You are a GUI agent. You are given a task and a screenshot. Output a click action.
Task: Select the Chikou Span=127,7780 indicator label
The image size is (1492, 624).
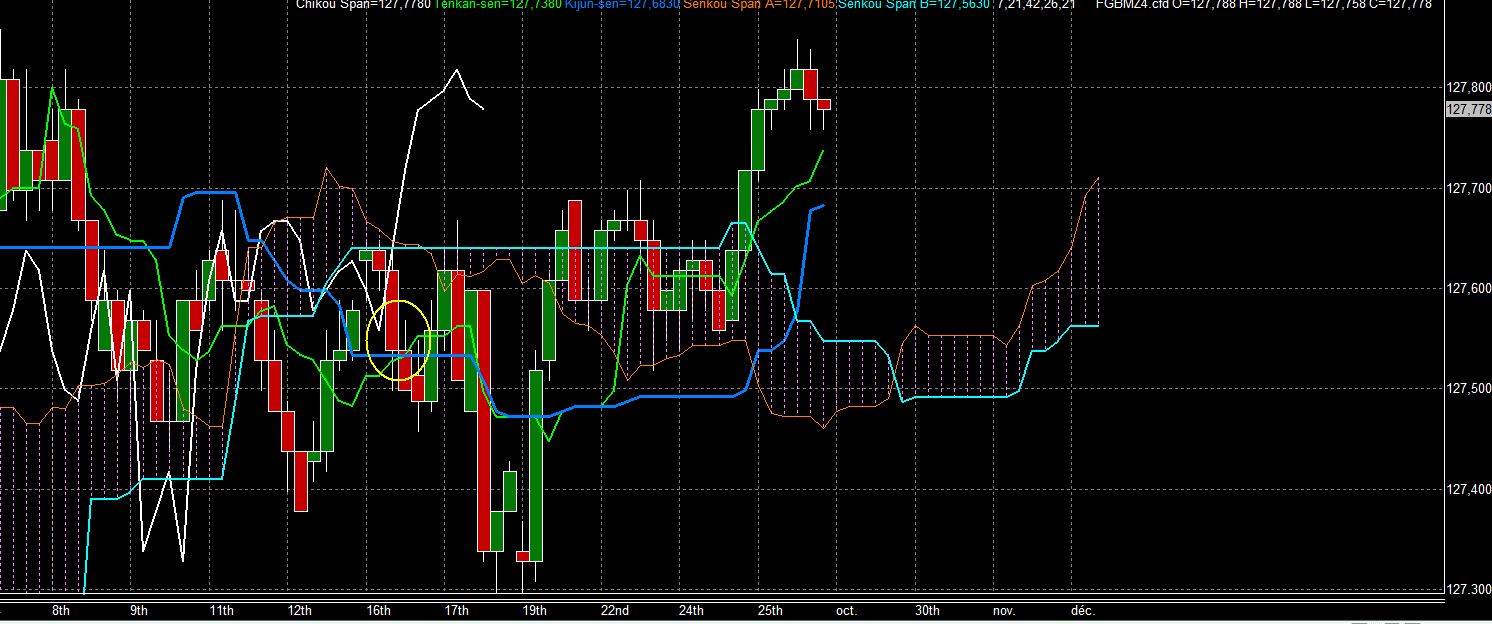364,4
